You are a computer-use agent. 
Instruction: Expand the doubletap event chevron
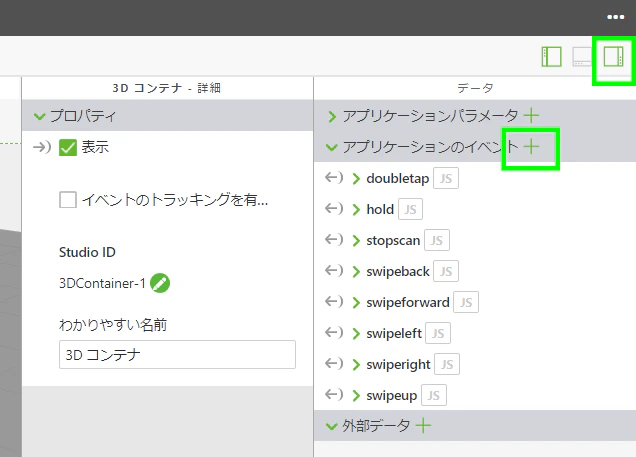(x=356, y=178)
